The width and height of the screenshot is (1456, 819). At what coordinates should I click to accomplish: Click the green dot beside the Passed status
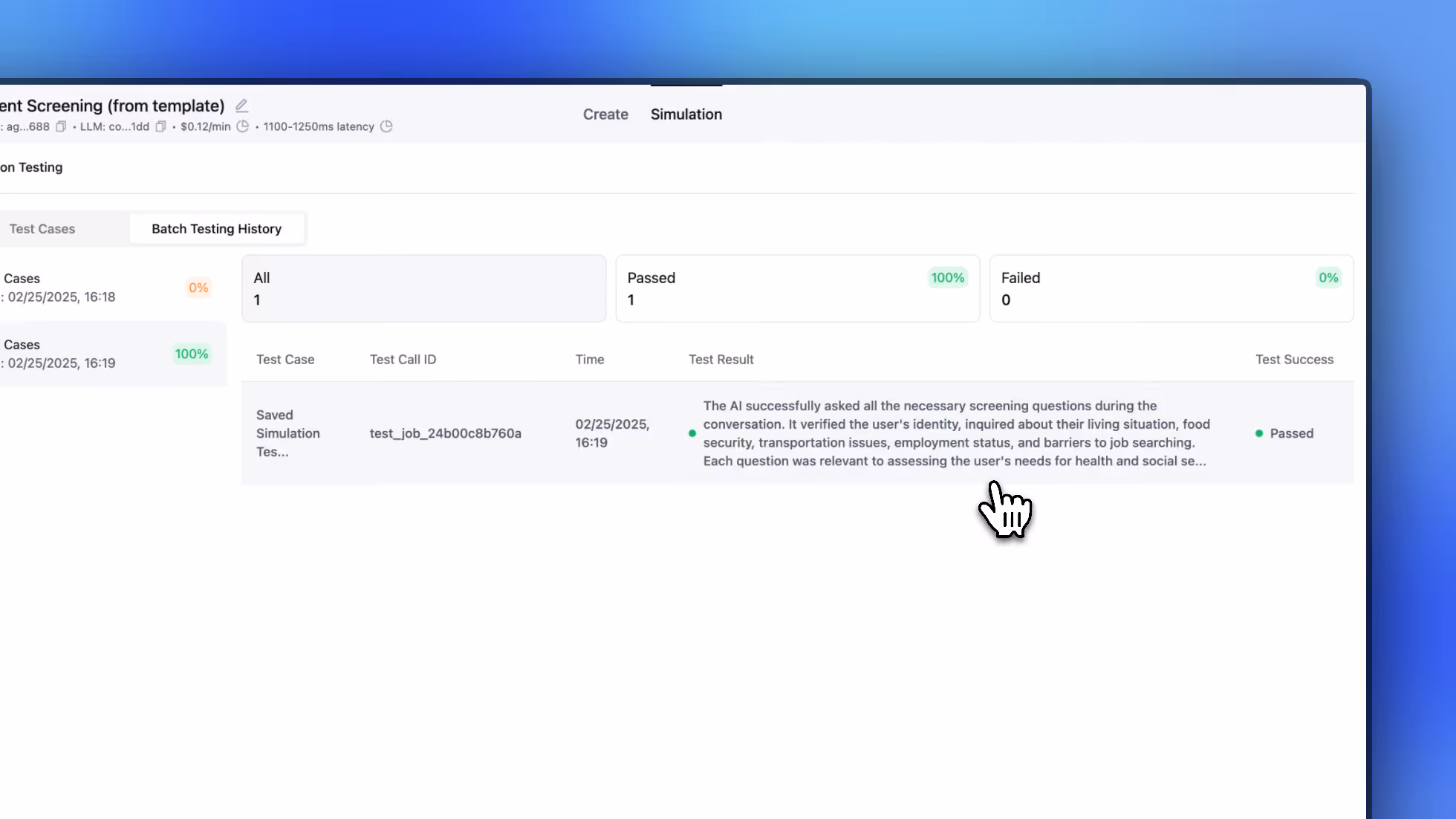[1259, 433]
